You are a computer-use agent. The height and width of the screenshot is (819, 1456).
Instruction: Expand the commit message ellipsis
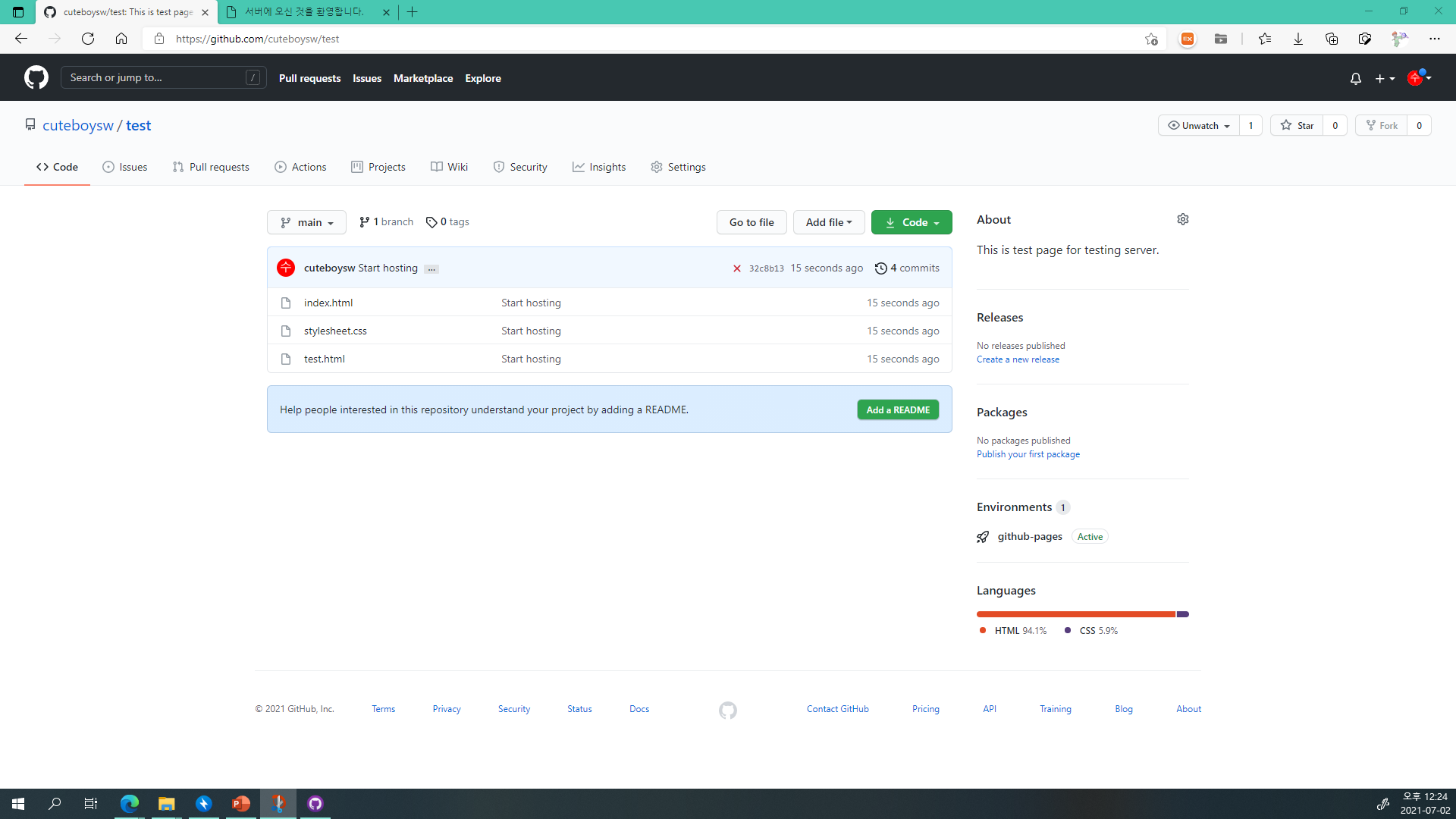431,269
